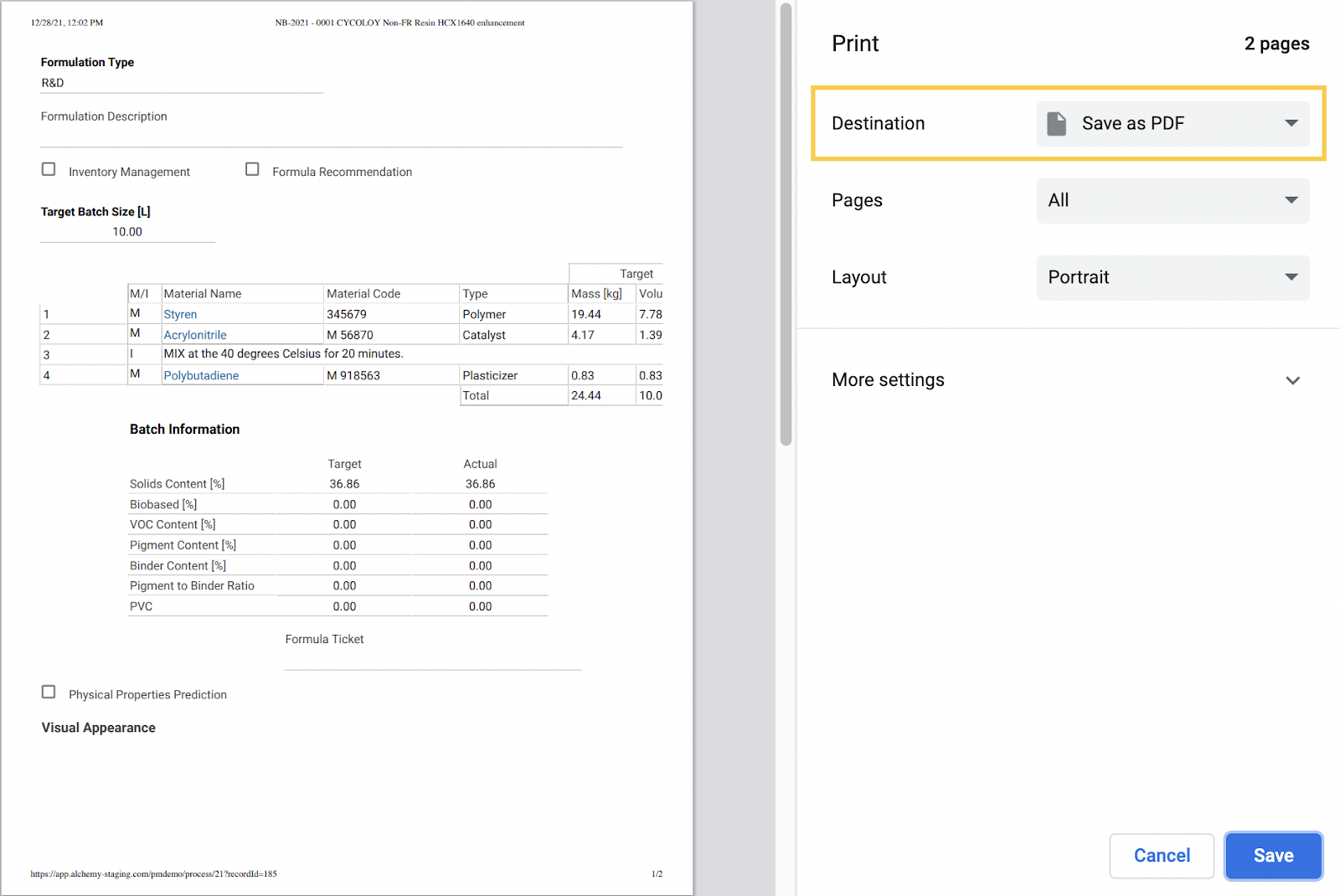This screenshot has width=1340, height=896.
Task: Click the PDF file icon in Destination
Action: pos(1057,124)
